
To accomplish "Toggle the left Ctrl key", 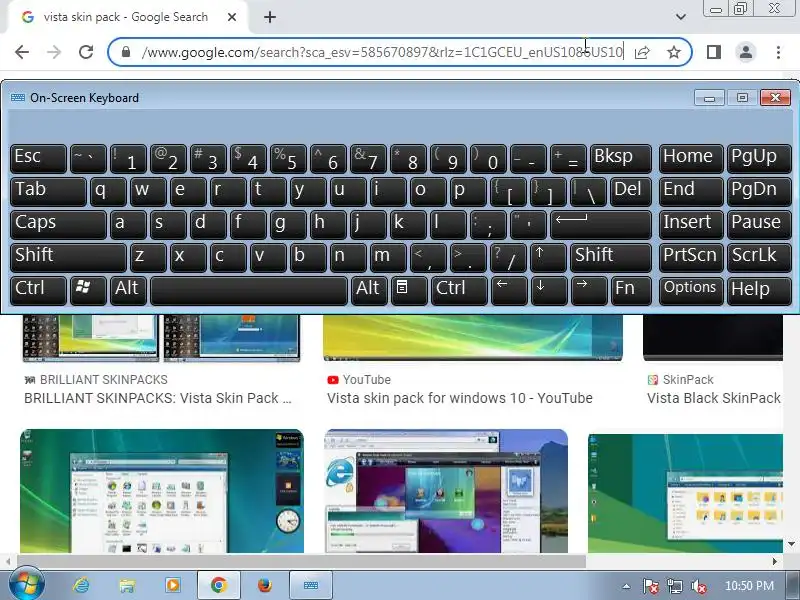I will 38,290.
